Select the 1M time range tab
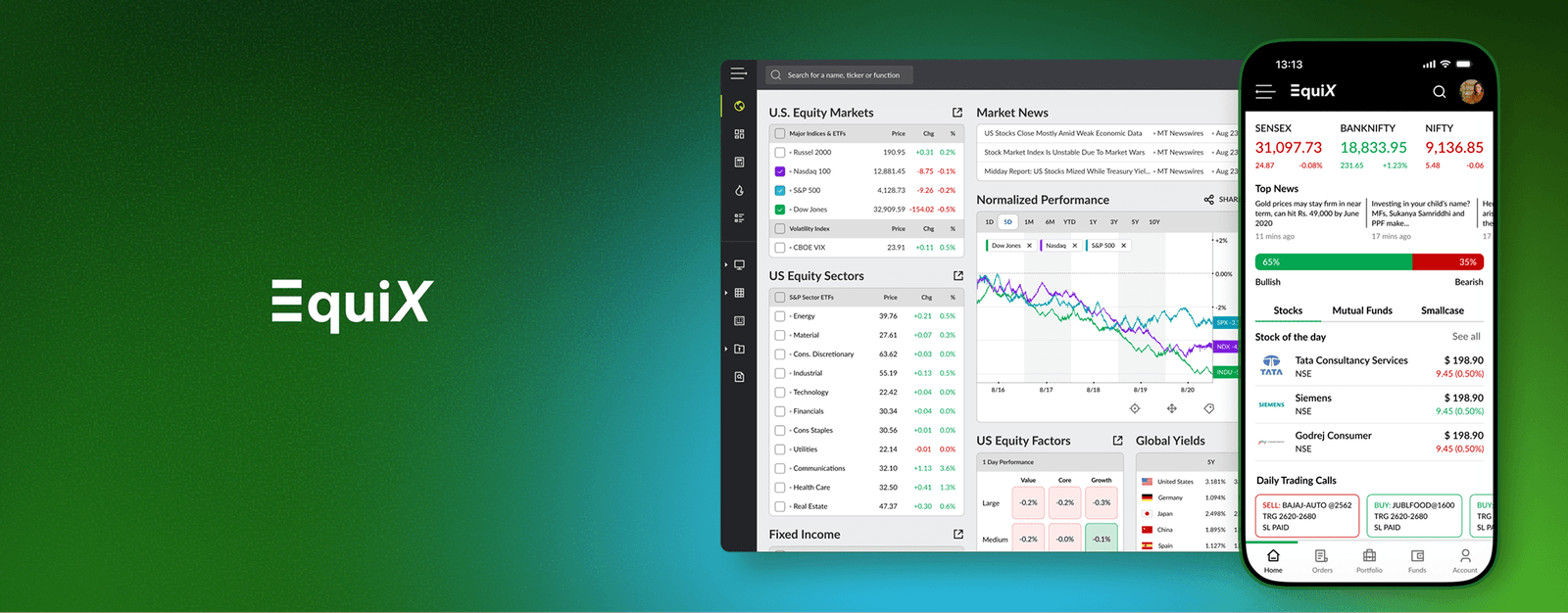The width and height of the screenshot is (1568, 613). tap(1029, 222)
